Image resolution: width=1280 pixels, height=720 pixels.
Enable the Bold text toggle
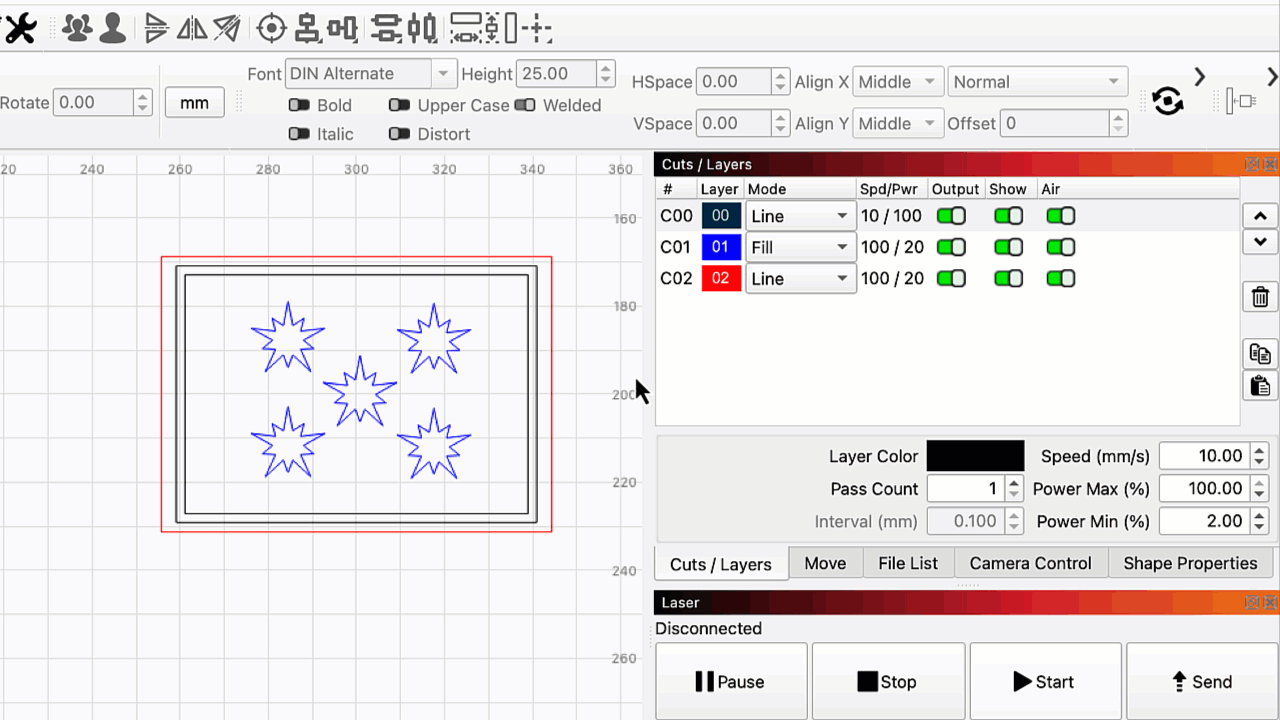[299, 105]
